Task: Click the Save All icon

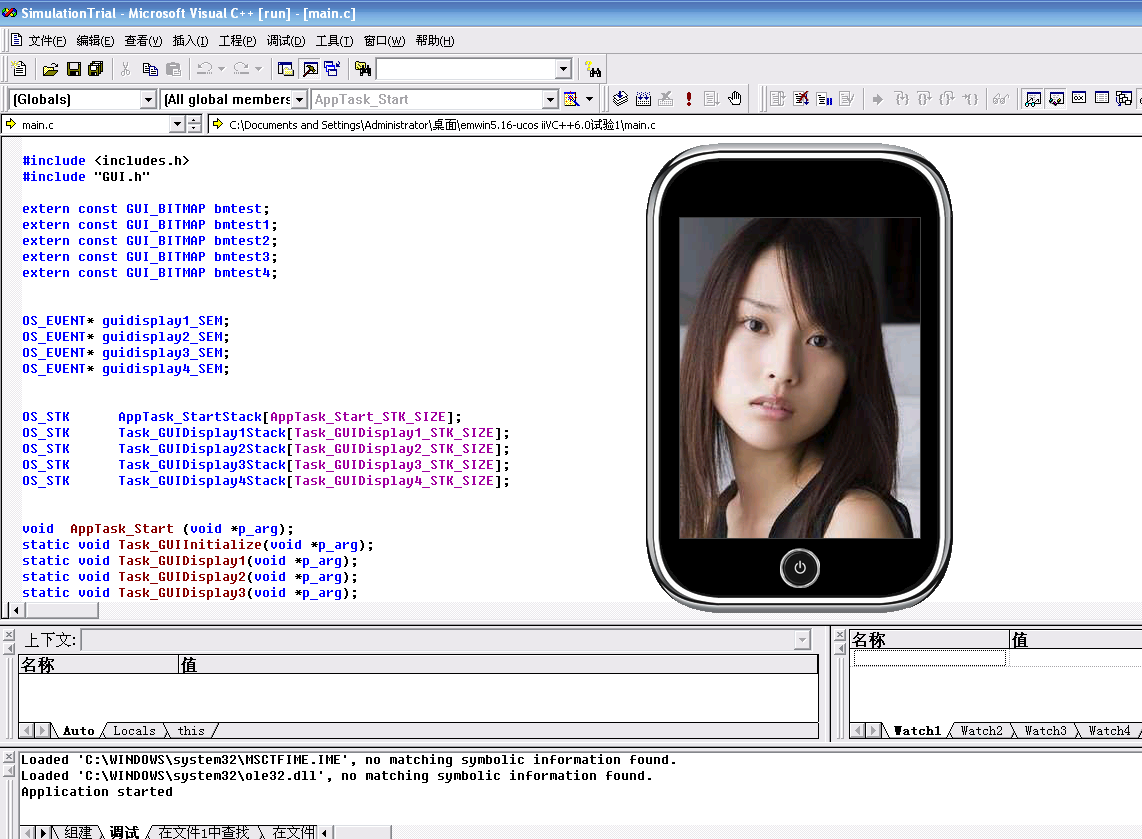Action: click(x=95, y=69)
